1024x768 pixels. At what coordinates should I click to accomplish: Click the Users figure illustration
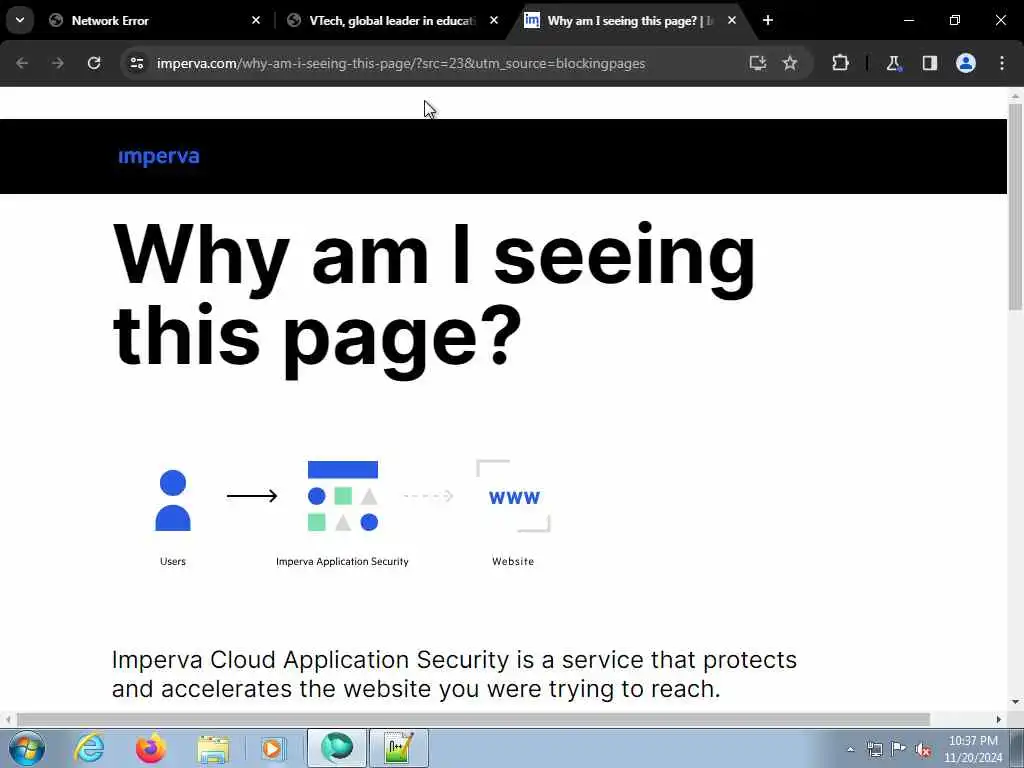click(173, 500)
